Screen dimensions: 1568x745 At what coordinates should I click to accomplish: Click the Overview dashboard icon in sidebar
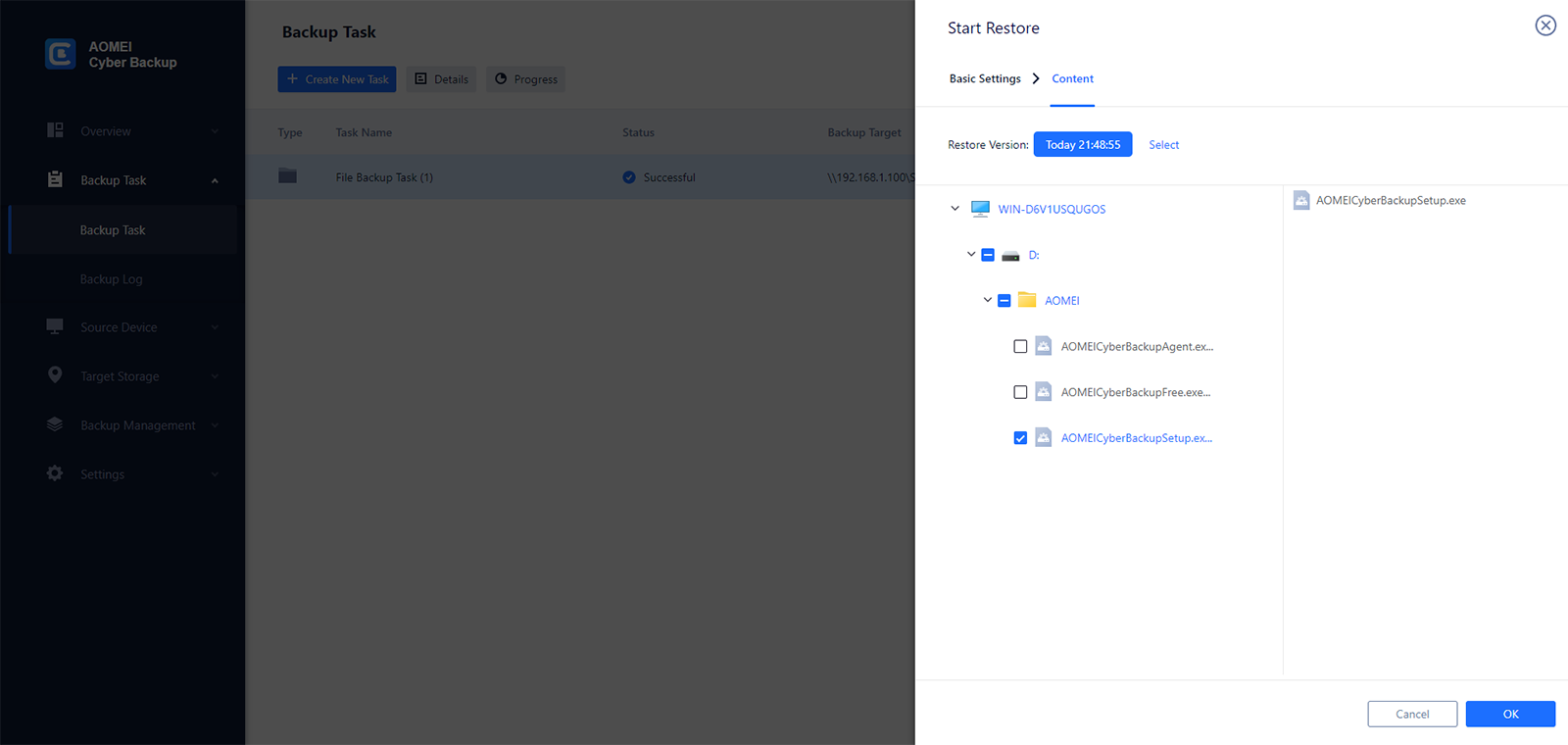tap(55, 130)
